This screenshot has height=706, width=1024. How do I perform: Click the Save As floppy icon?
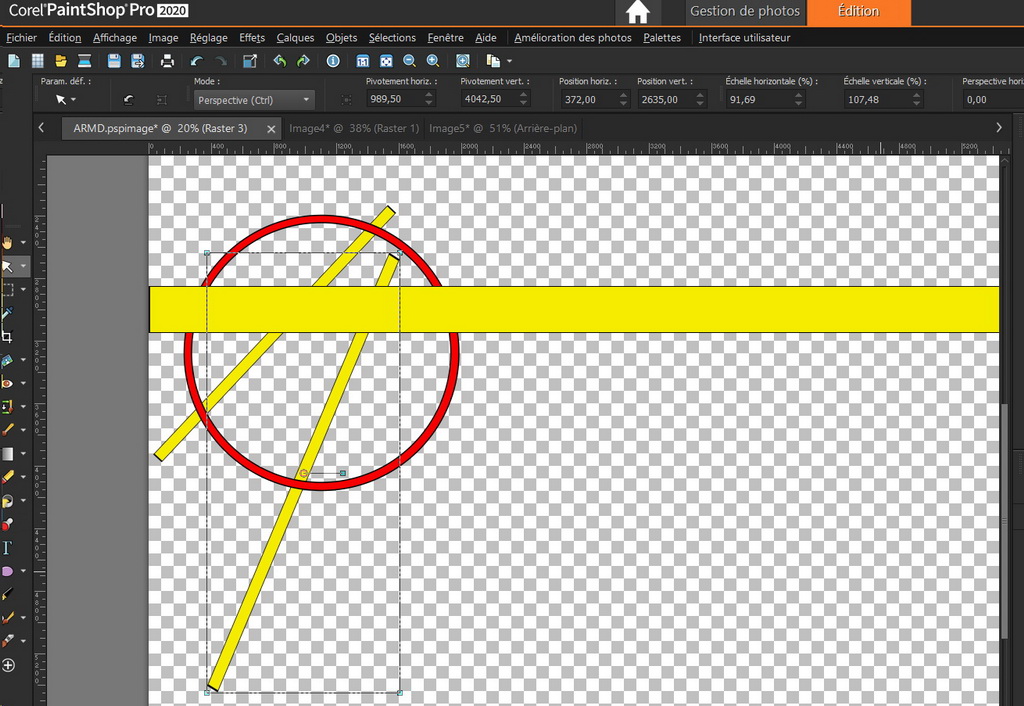[137, 61]
